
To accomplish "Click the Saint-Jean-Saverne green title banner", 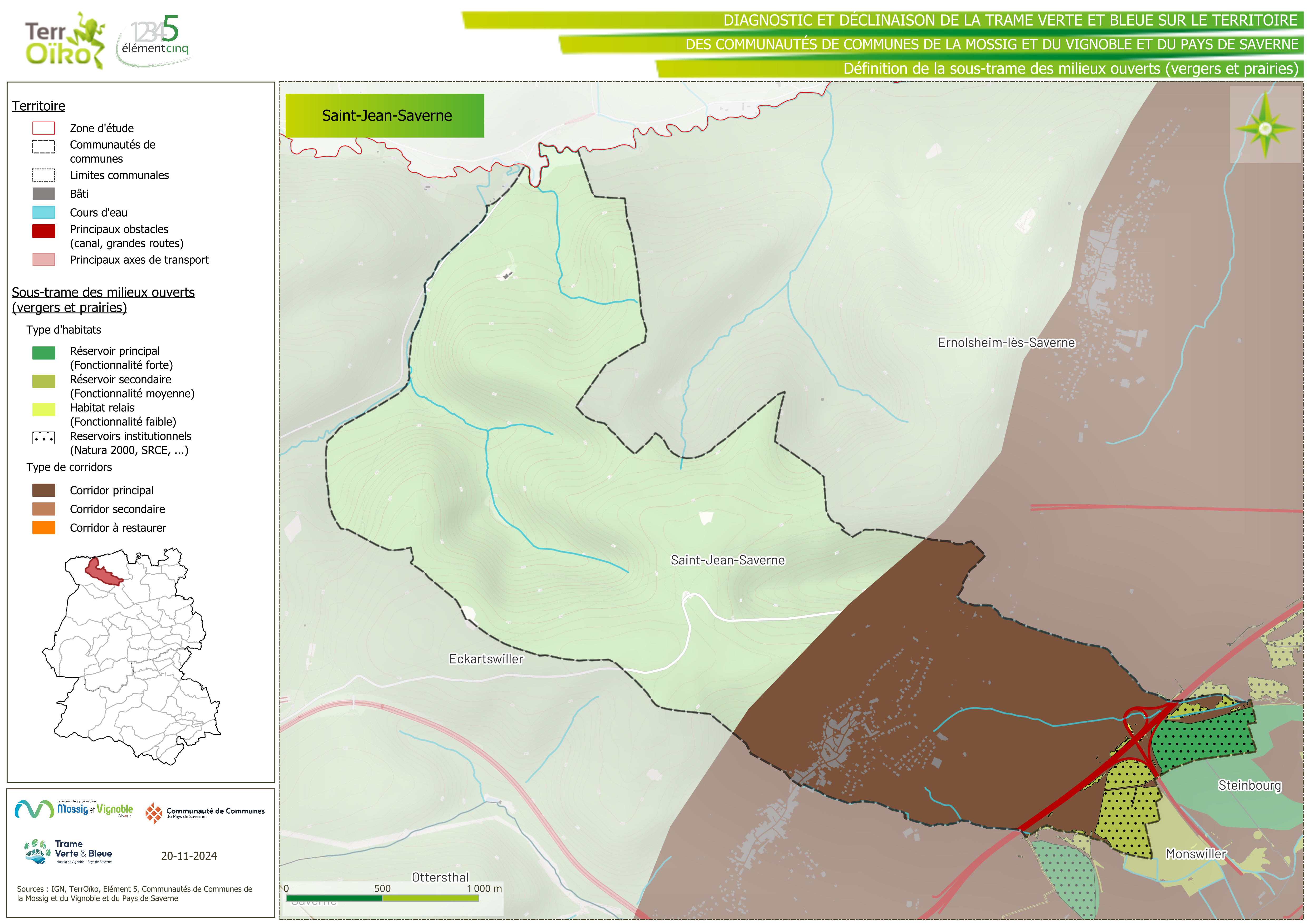I will (385, 116).
